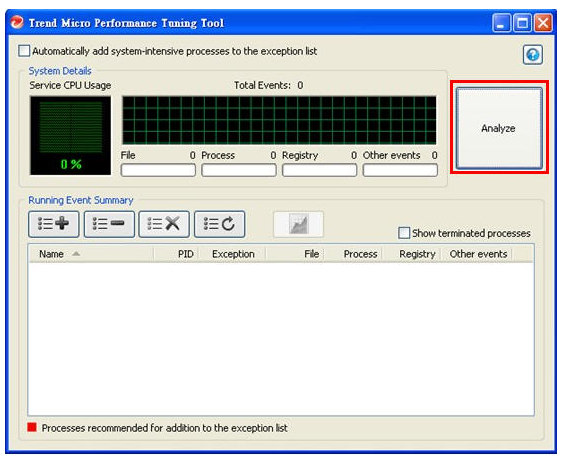Image resolution: width=564 pixels, height=459 pixels.
Task: Enable automatically add system-intensive processes checkbox
Action: (x=24, y=51)
